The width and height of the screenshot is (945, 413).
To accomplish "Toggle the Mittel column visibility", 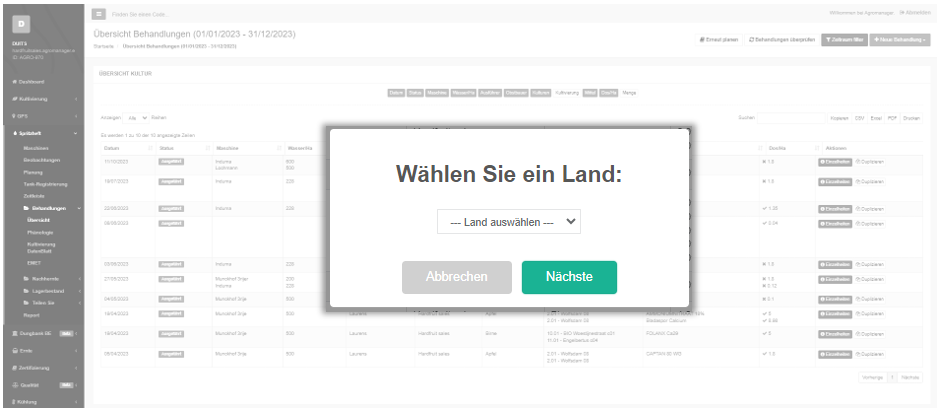I will [x=590, y=93].
